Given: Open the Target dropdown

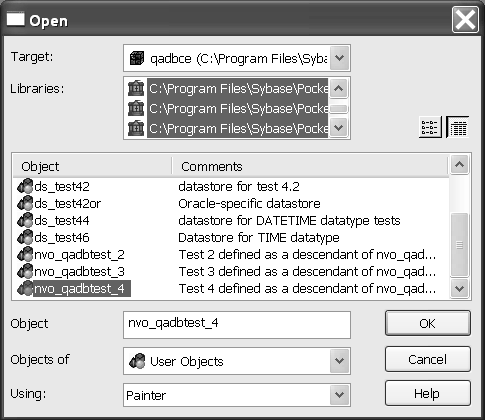Looking at the screenshot, I should pyautogui.click(x=339, y=58).
